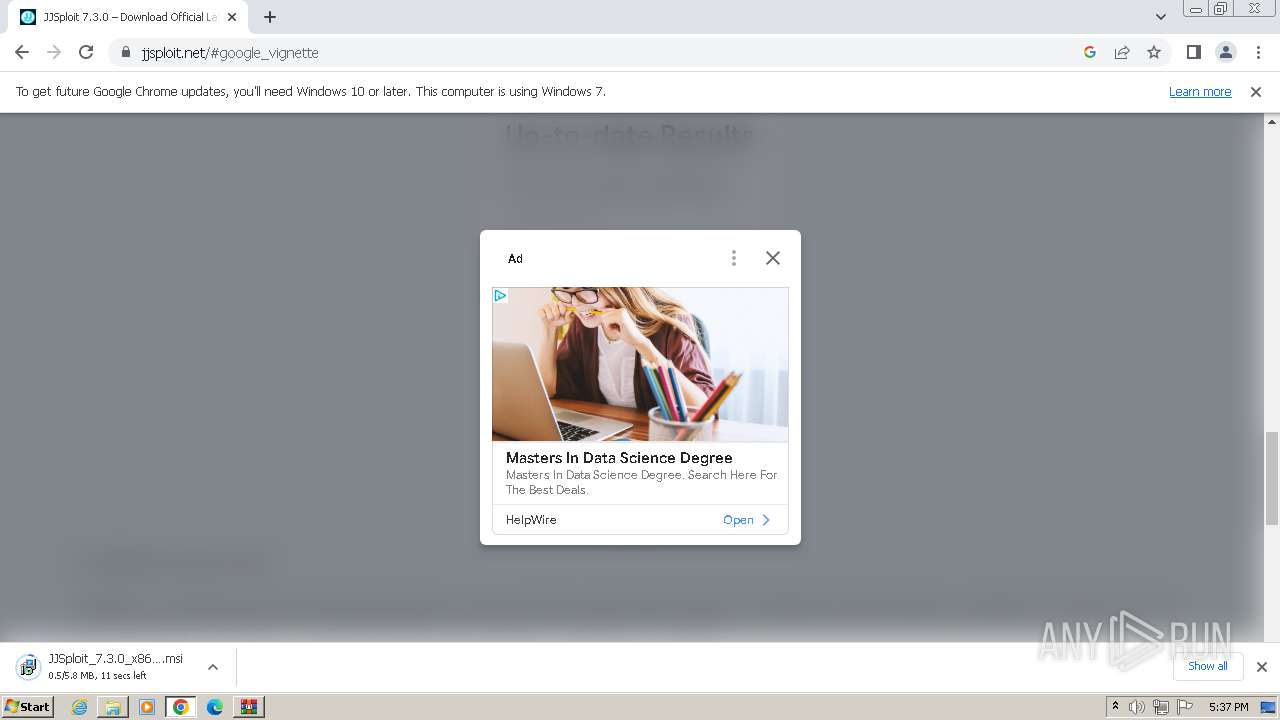Click Show all downloads button

pos(1208,666)
